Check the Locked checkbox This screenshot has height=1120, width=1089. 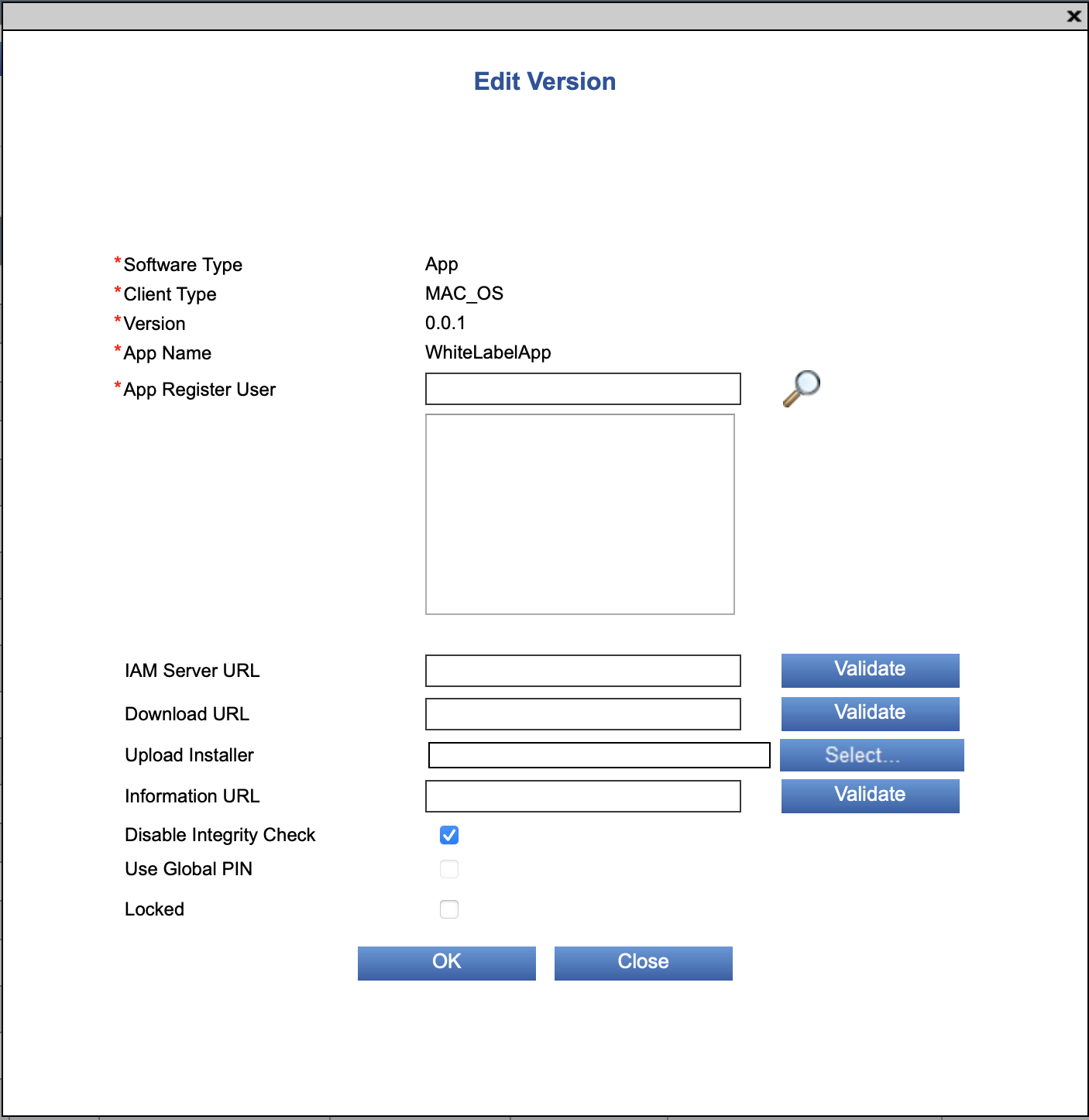449,909
